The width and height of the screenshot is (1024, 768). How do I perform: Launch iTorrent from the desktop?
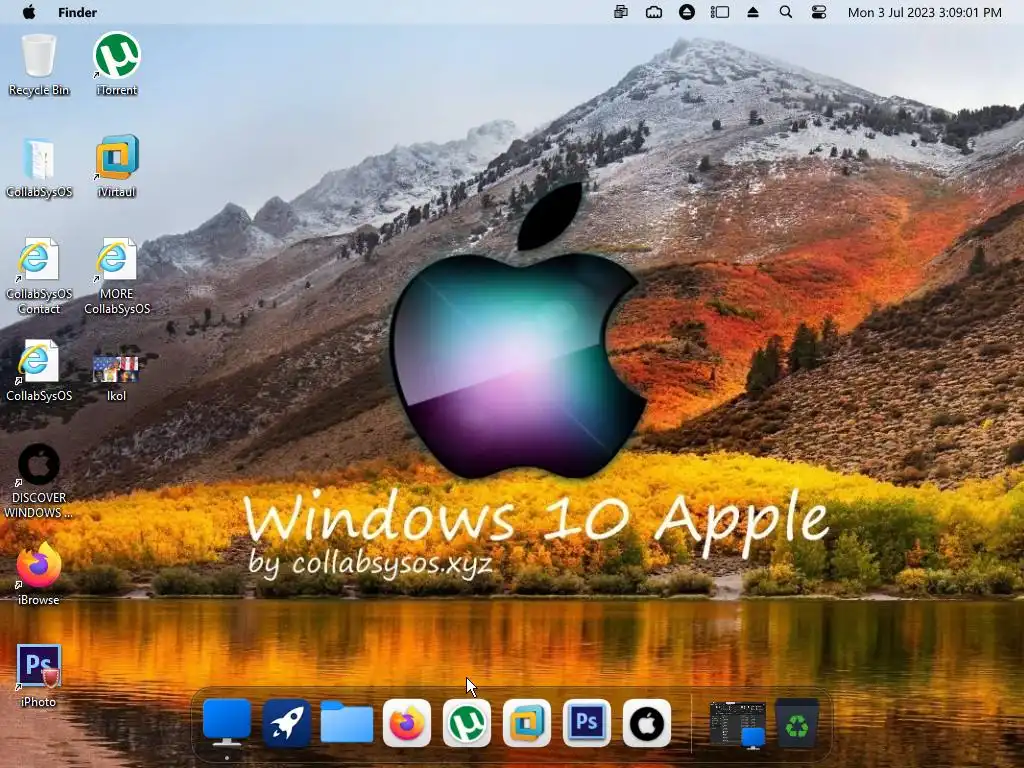click(117, 65)
